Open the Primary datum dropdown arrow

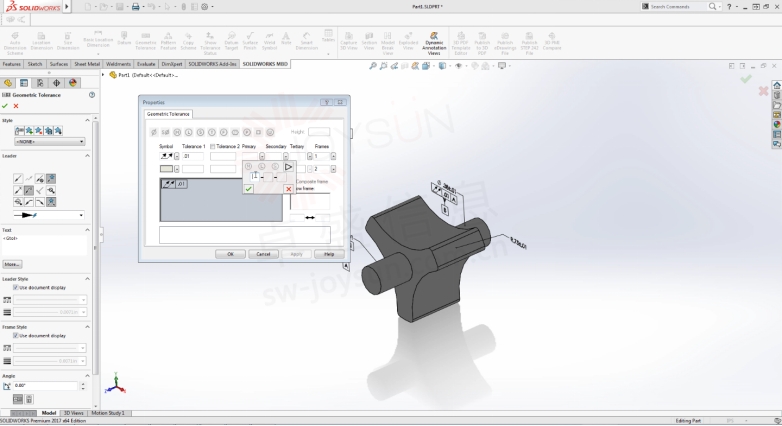262,156
